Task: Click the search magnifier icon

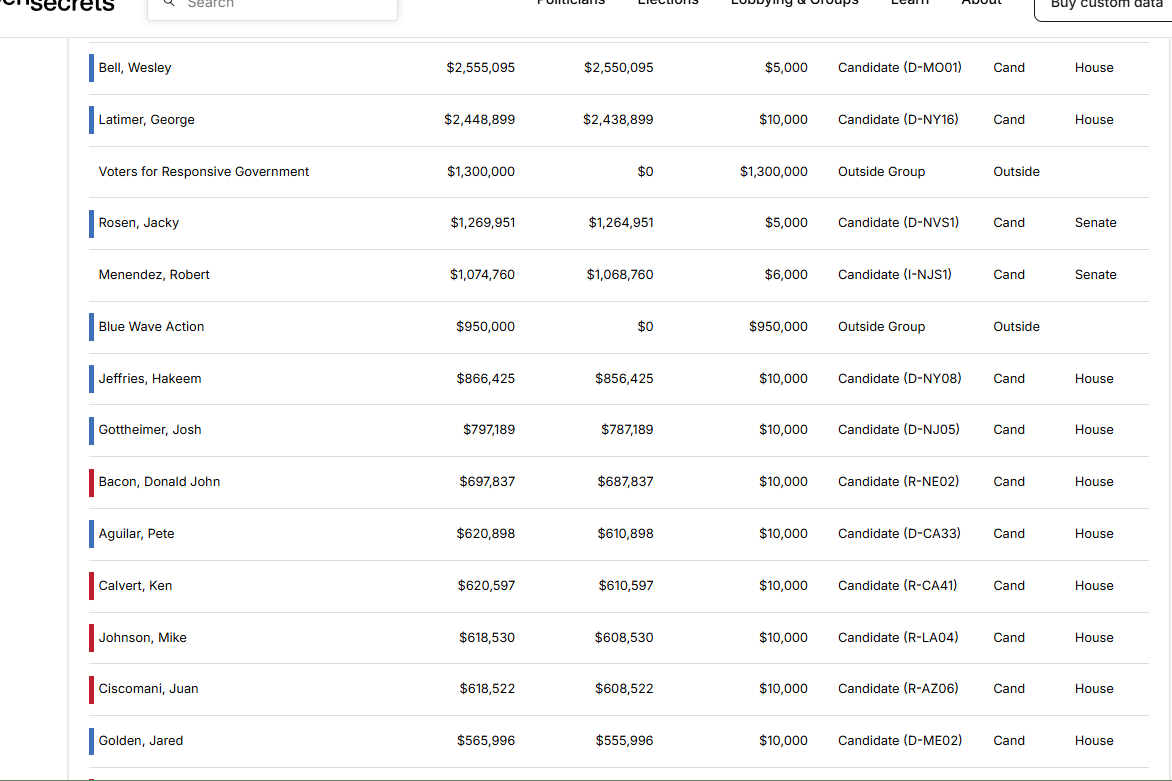Action: (169, 4)
